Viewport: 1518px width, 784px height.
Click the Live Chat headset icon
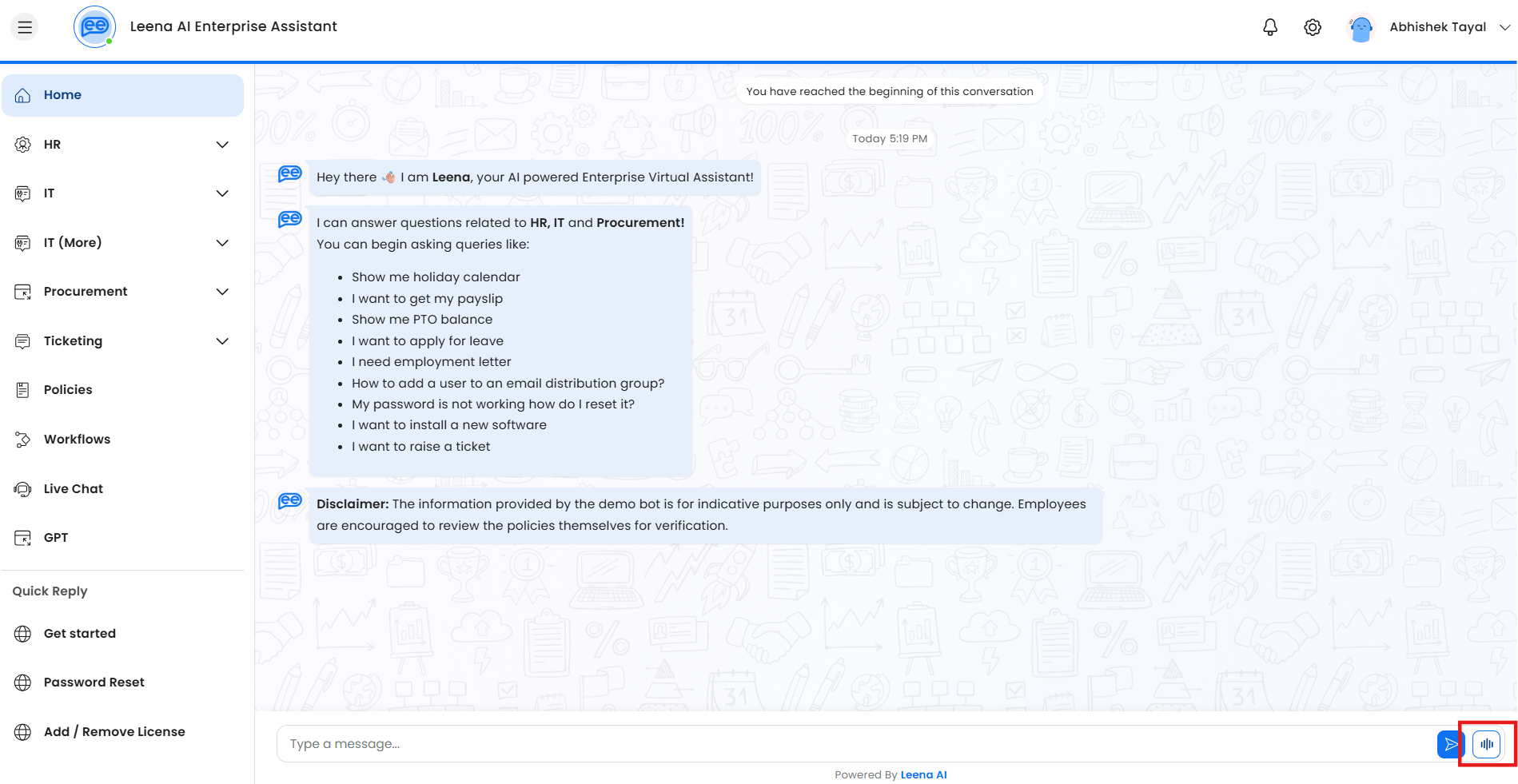coord(23,489)
